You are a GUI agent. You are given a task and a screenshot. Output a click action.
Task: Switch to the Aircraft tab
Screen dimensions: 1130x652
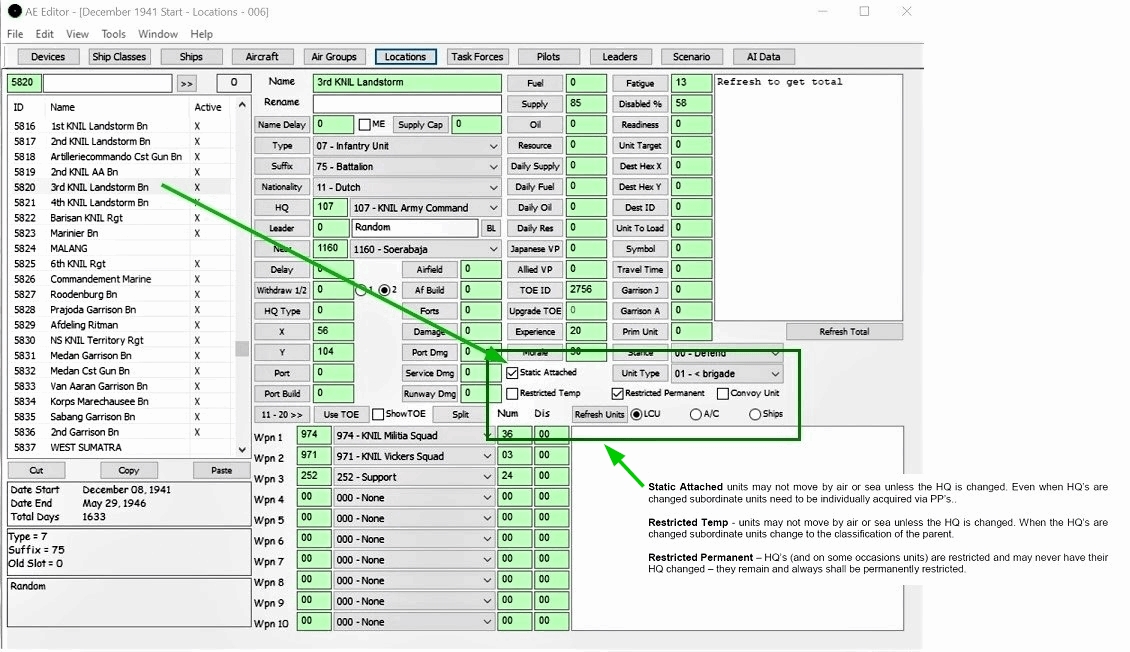[262, 57]
